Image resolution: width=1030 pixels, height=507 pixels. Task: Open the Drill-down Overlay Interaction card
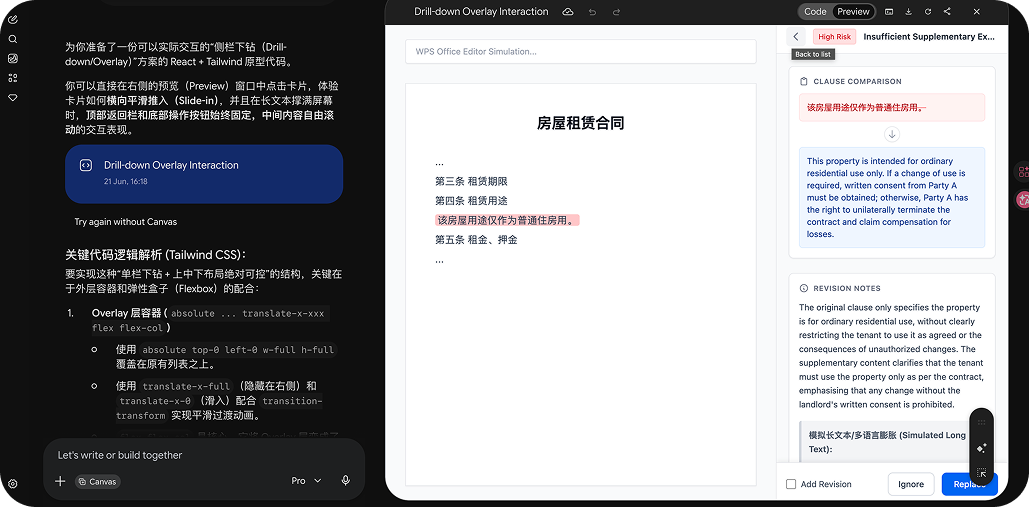pos(204,174)
